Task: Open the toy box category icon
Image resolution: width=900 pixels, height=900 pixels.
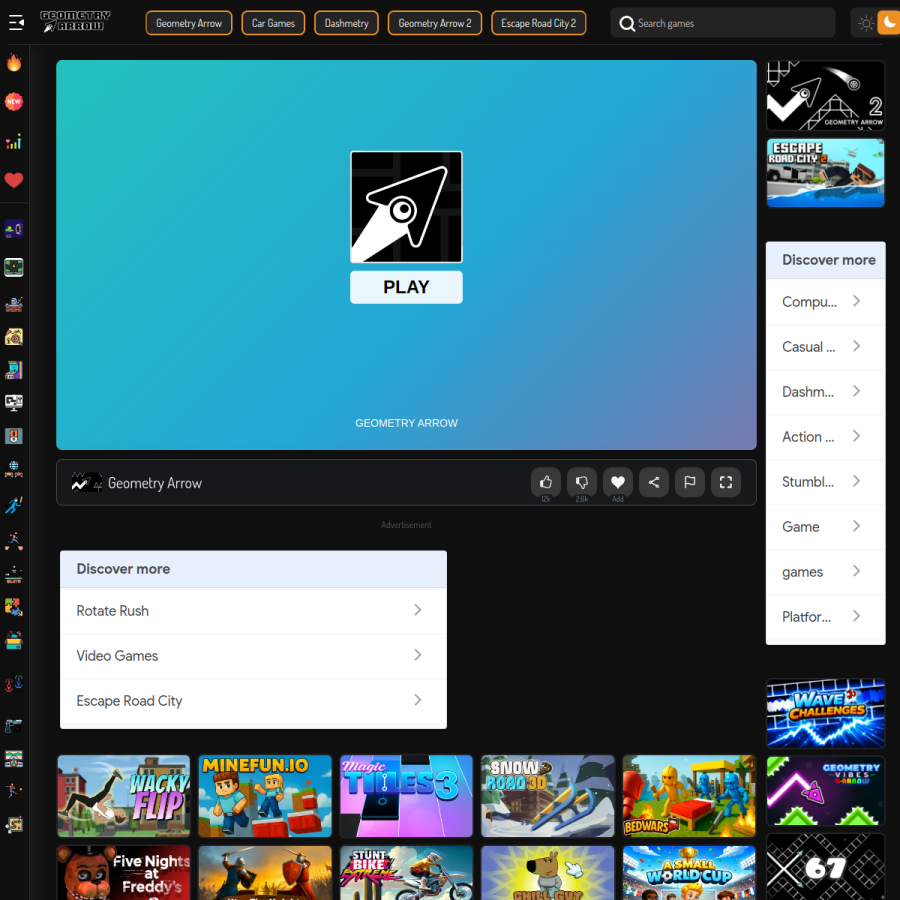Action: click(14, 640)
